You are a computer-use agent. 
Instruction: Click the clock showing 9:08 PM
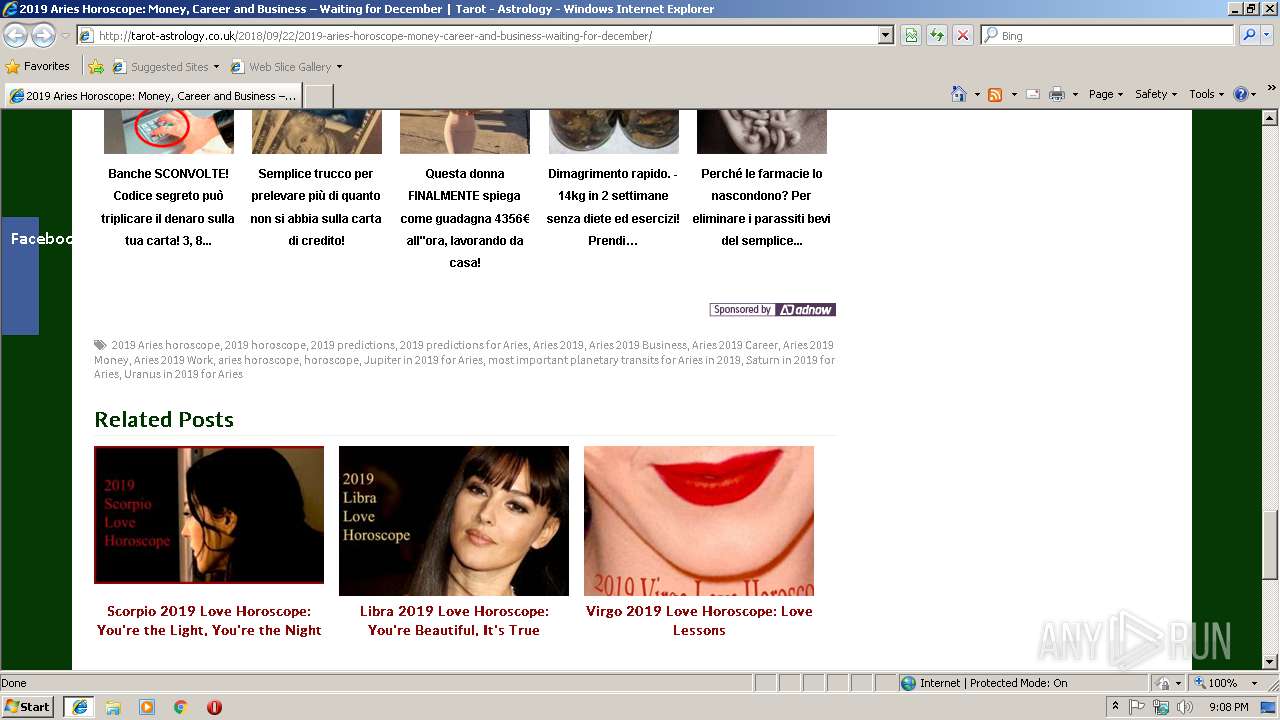(1228, 707)
